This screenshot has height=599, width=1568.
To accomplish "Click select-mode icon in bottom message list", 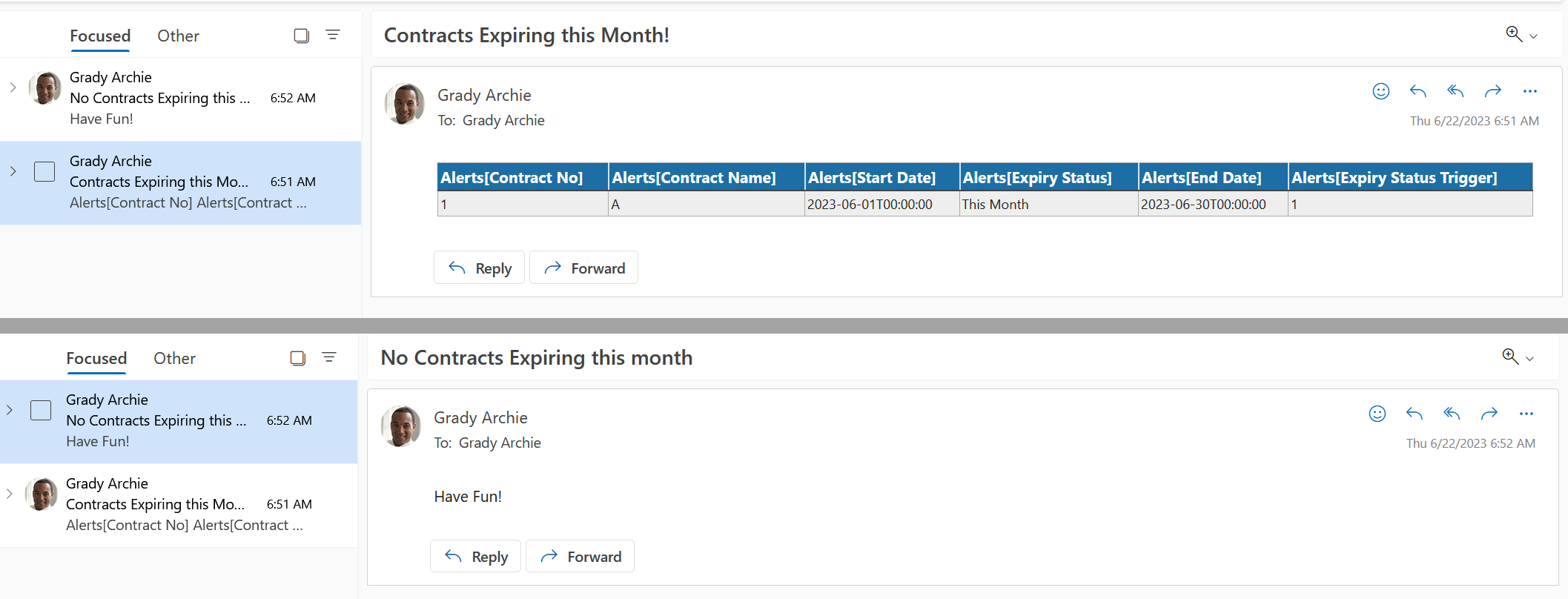I will click(298, 358).
